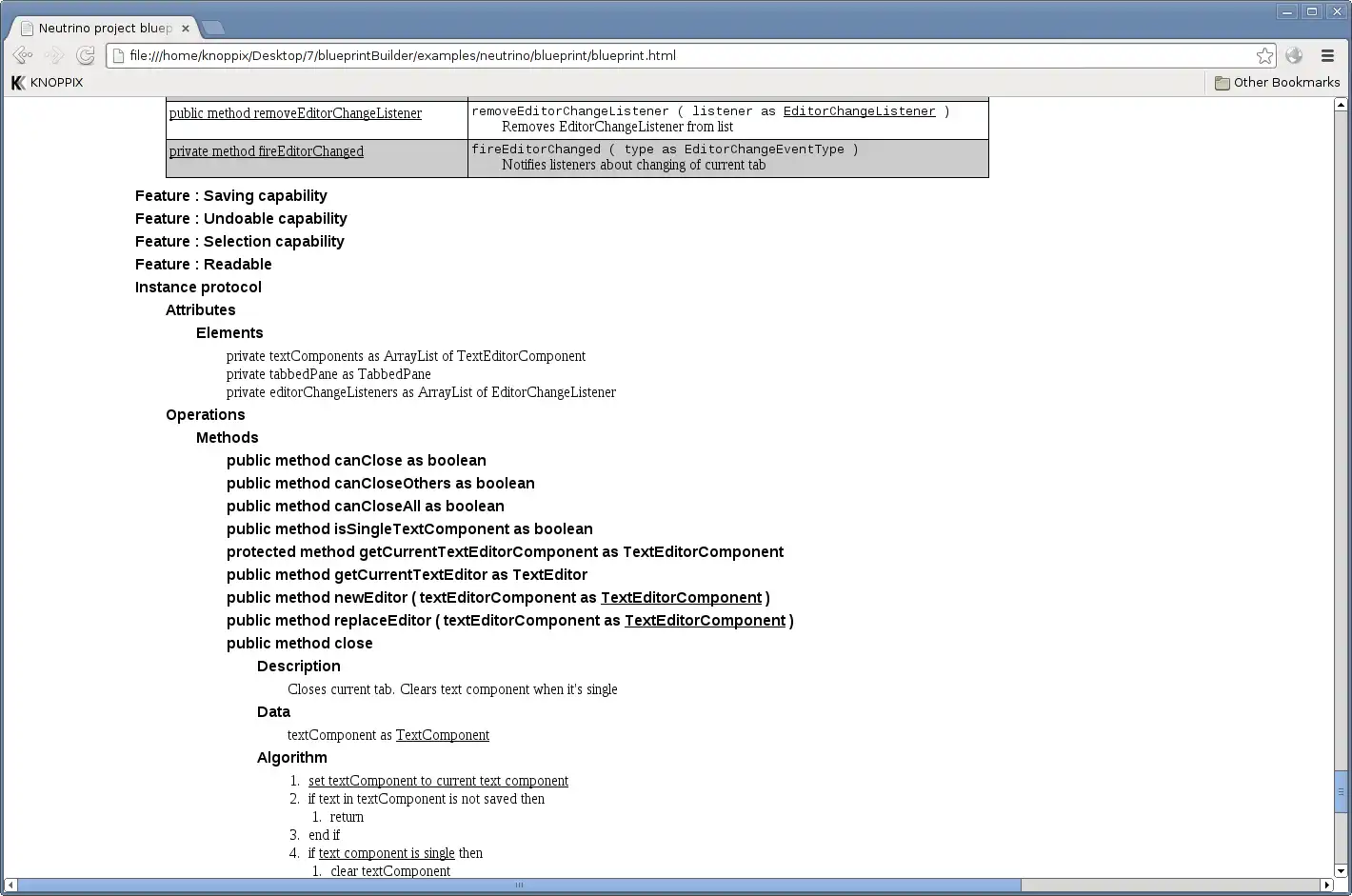The image size is (1352, 896).
Task: Click the vertical scrollbar thumb
Action: tap(1342, 792)
